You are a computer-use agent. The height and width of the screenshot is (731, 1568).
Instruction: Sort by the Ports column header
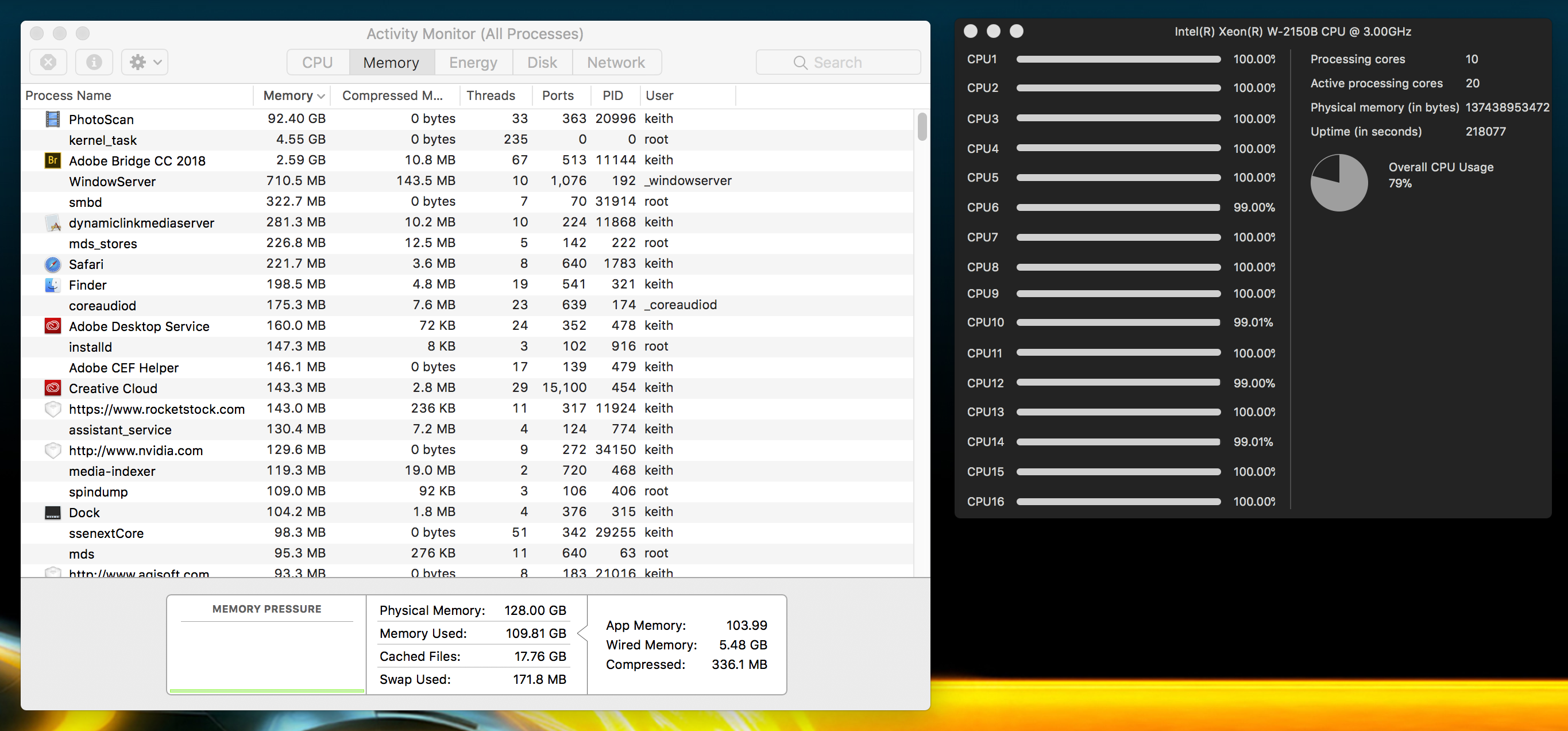[561, 95]
